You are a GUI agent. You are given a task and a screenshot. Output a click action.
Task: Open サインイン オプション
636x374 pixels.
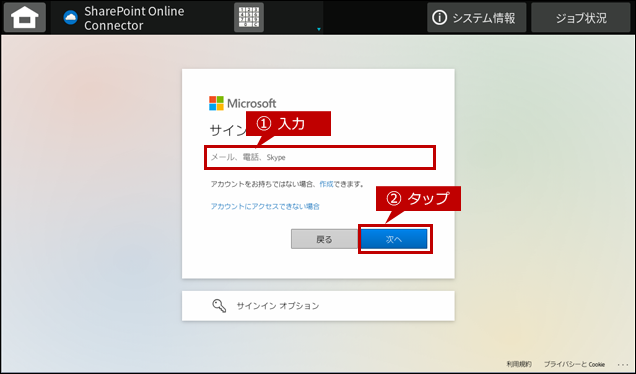click(x=318, y=306)
